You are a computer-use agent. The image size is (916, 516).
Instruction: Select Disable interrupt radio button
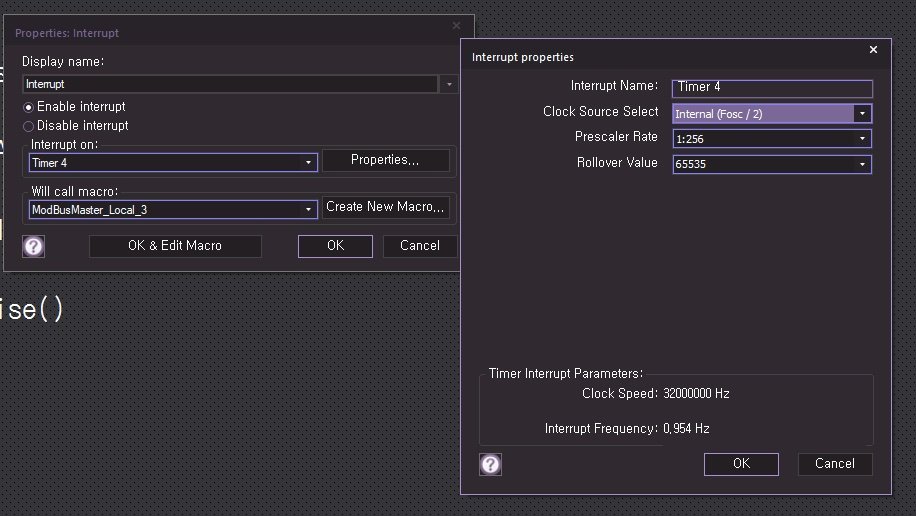coord(29,126)
